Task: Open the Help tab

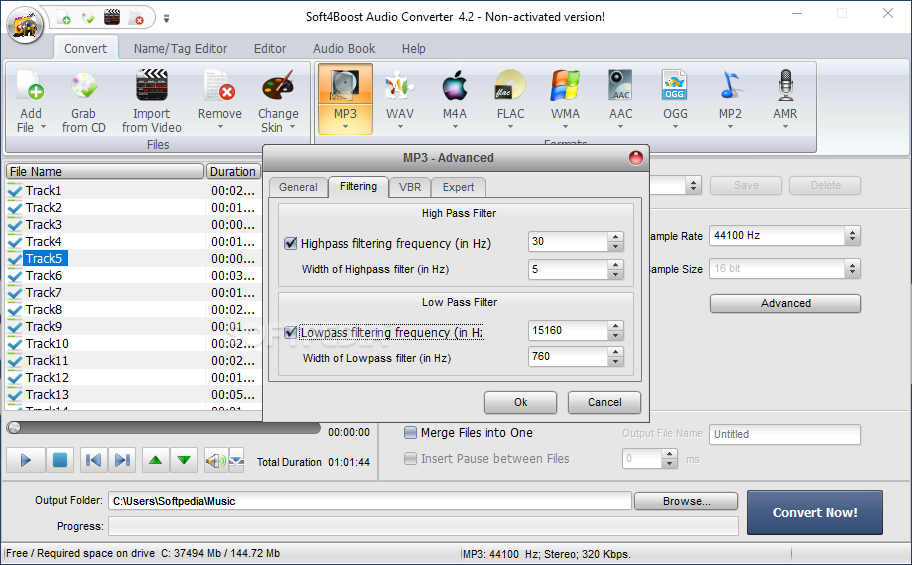Action: [414, 49]
